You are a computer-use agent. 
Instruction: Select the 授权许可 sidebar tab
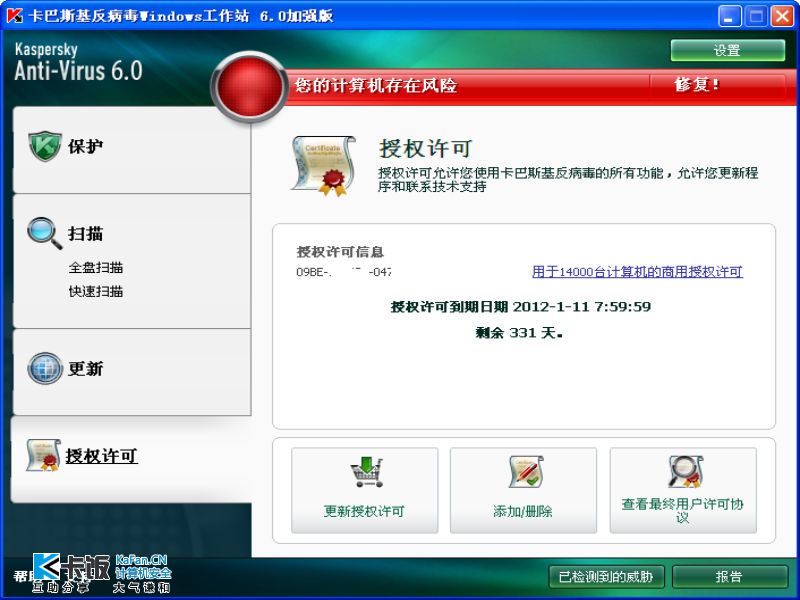102,456
